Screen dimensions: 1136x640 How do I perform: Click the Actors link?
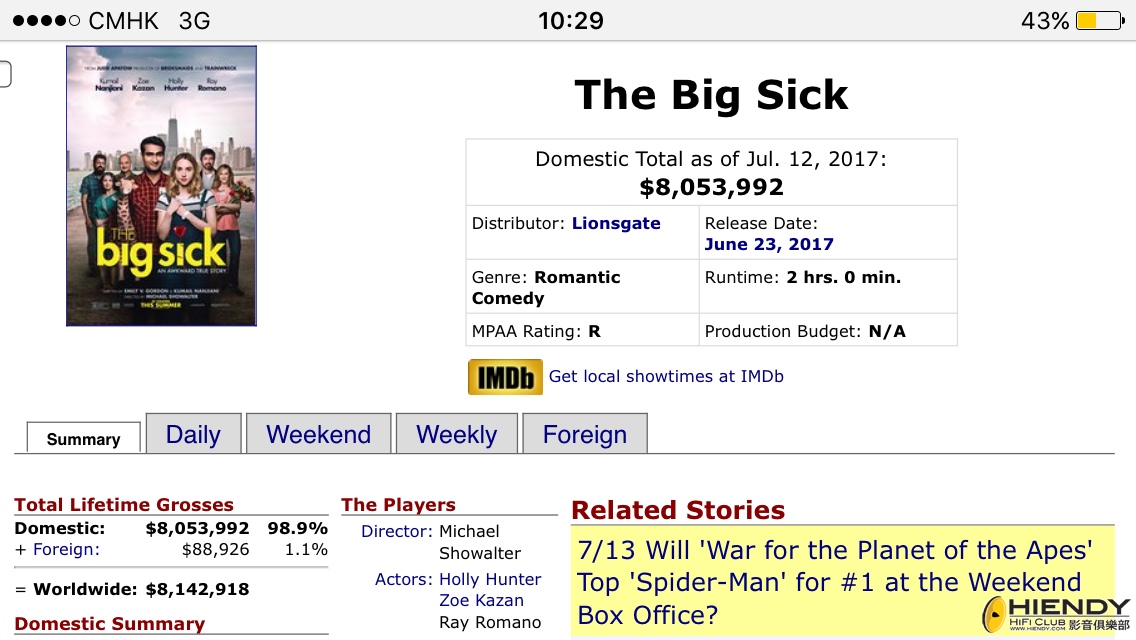[404, 580]
